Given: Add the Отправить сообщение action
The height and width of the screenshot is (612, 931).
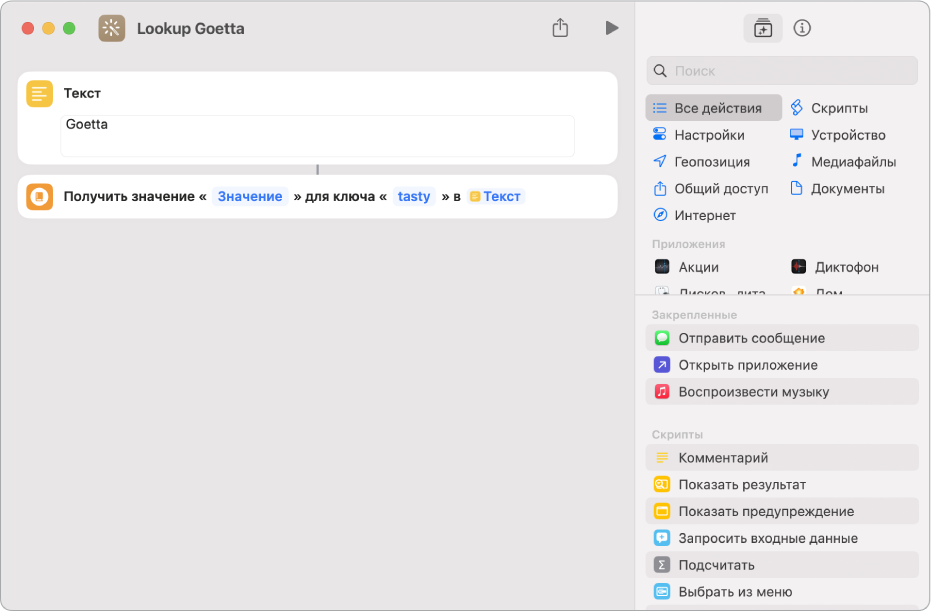Looking at the screenshot, I should point(782,338).
